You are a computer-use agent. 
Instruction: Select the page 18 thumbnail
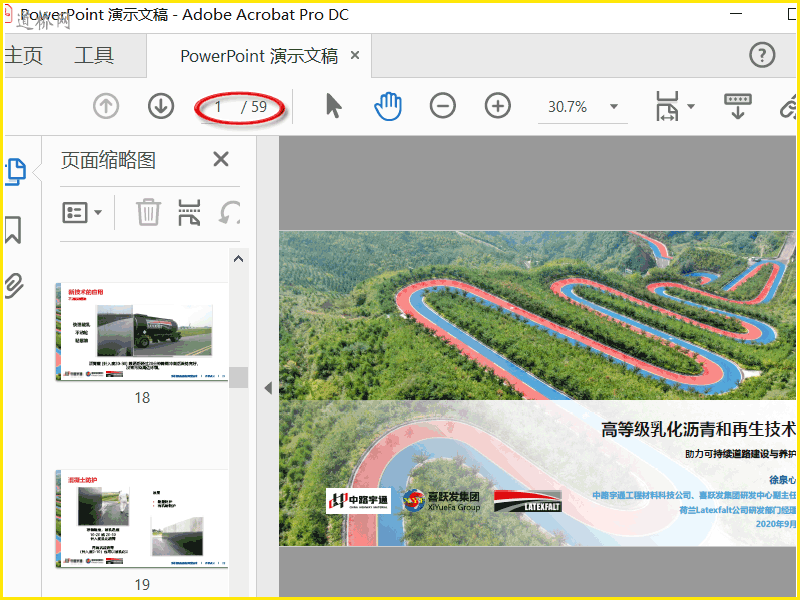coord(142,332)
